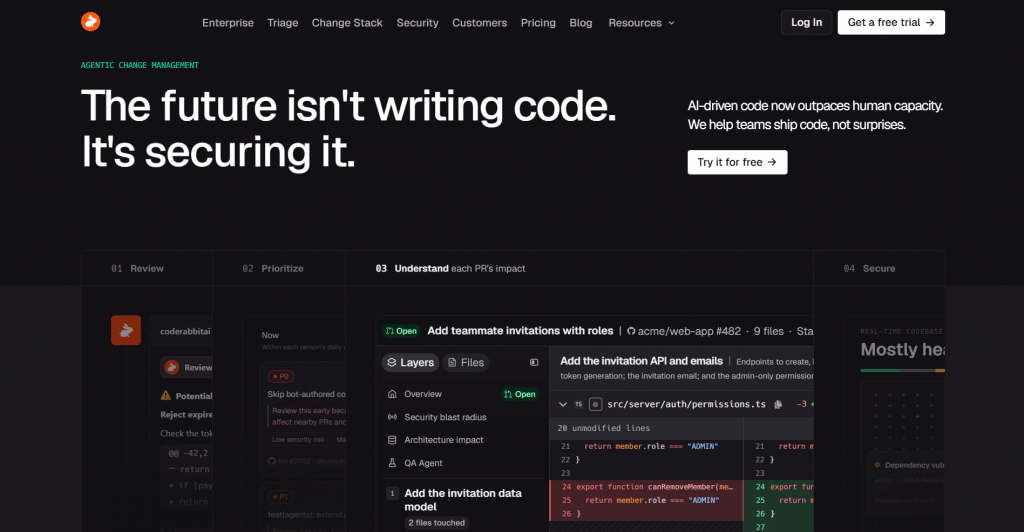Toggle the sidebar collapse icon next to Files
The image size is (1024, 532).
(x=534, y=362)
